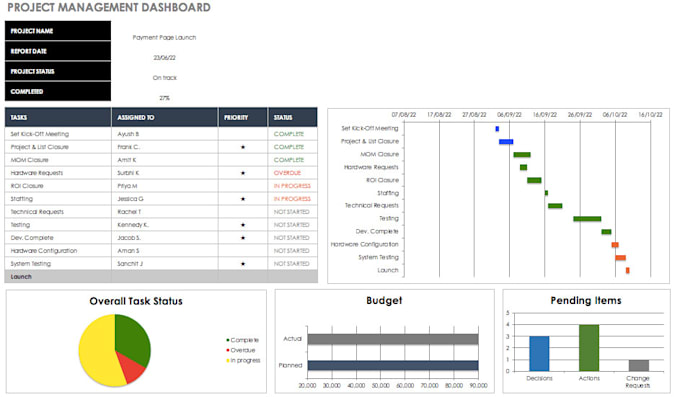
Task: Click the dark blue Planned budget bar
Action: point(393,365)
